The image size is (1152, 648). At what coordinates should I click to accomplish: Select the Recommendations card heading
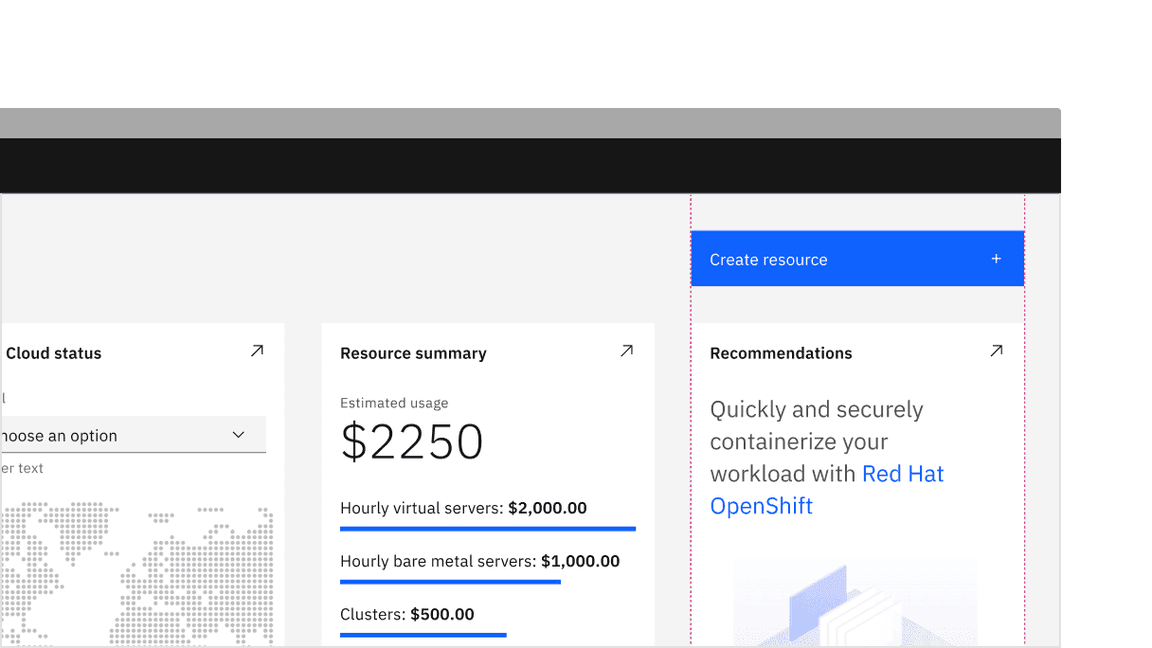coord(781,353)
